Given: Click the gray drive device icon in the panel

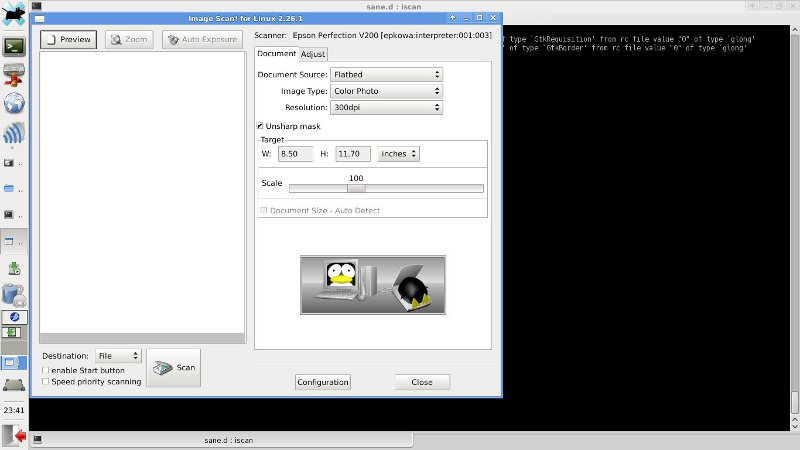Looking at the screenshot, I should [x=14, y=385].
